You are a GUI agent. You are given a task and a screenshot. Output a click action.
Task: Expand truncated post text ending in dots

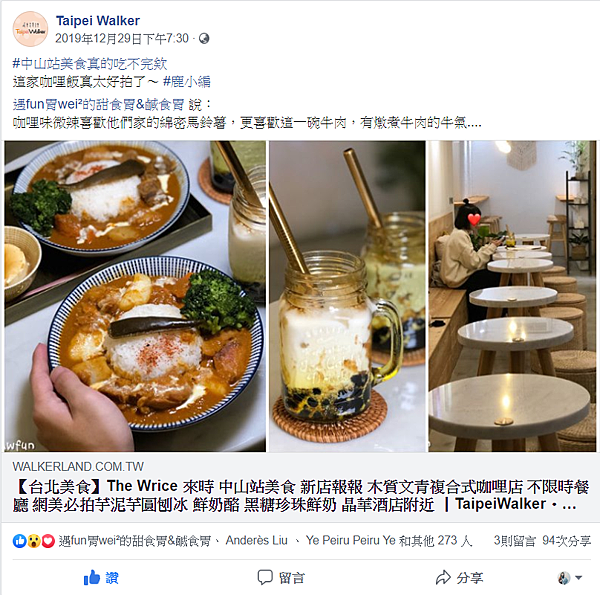pos(474,123)
